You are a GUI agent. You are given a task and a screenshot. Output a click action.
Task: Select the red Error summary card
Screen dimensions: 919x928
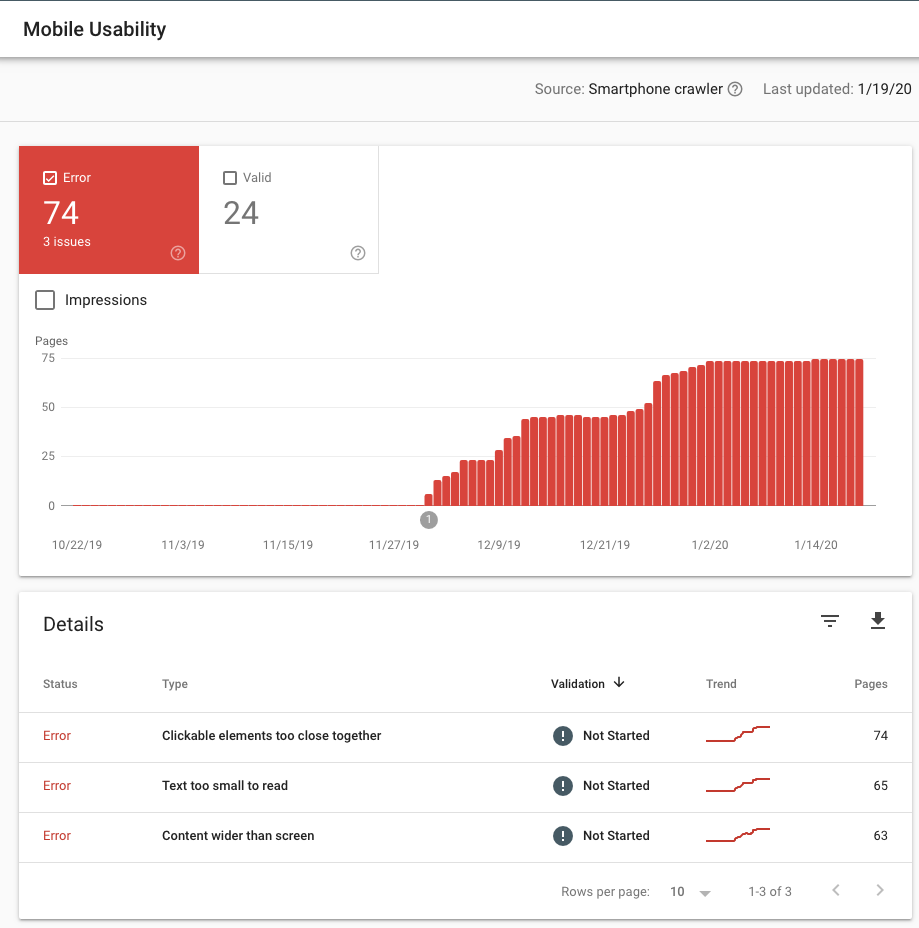pos(109,210)
